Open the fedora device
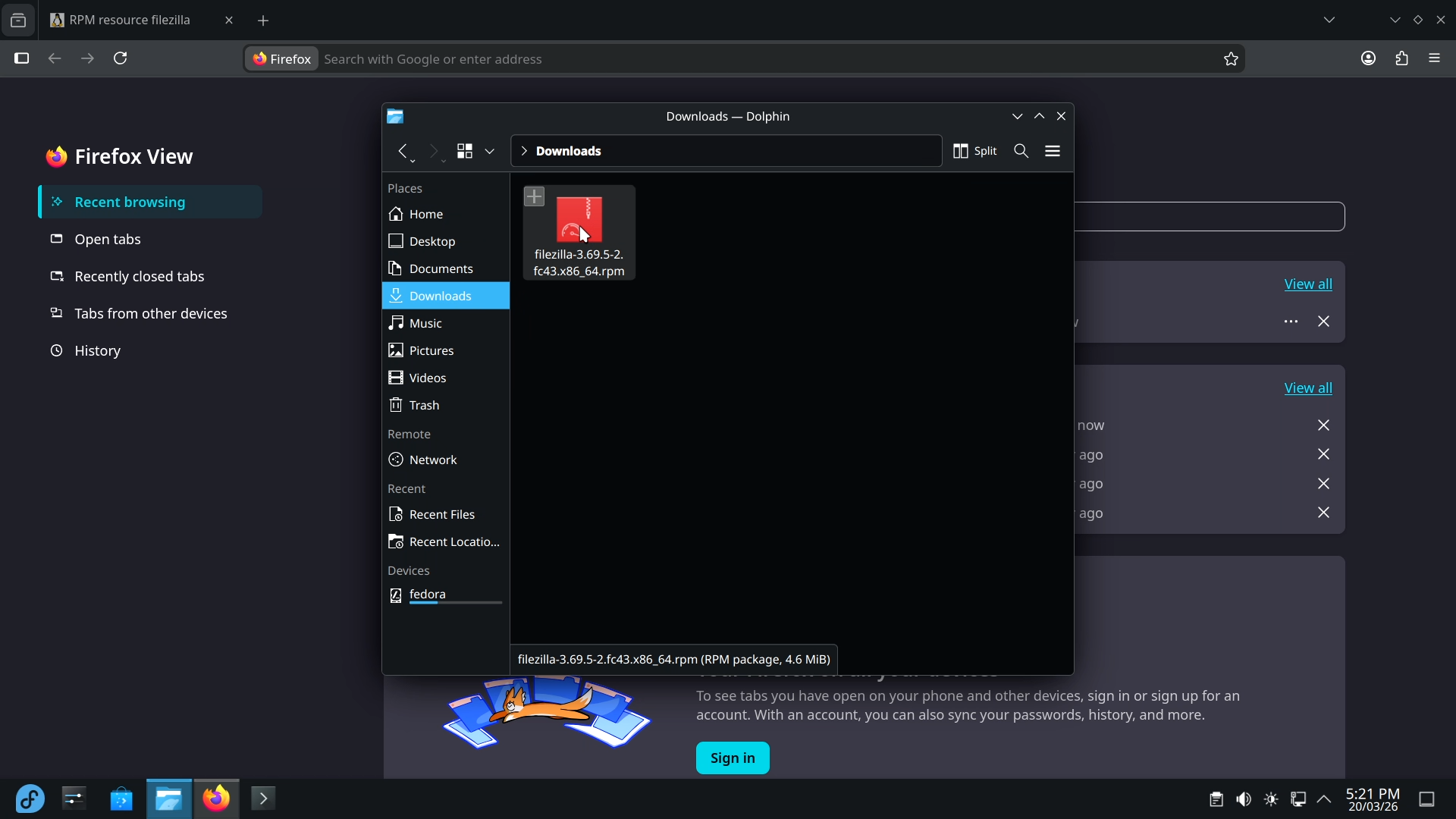This screenshot has width=1456, height=819. click(446, 595)
